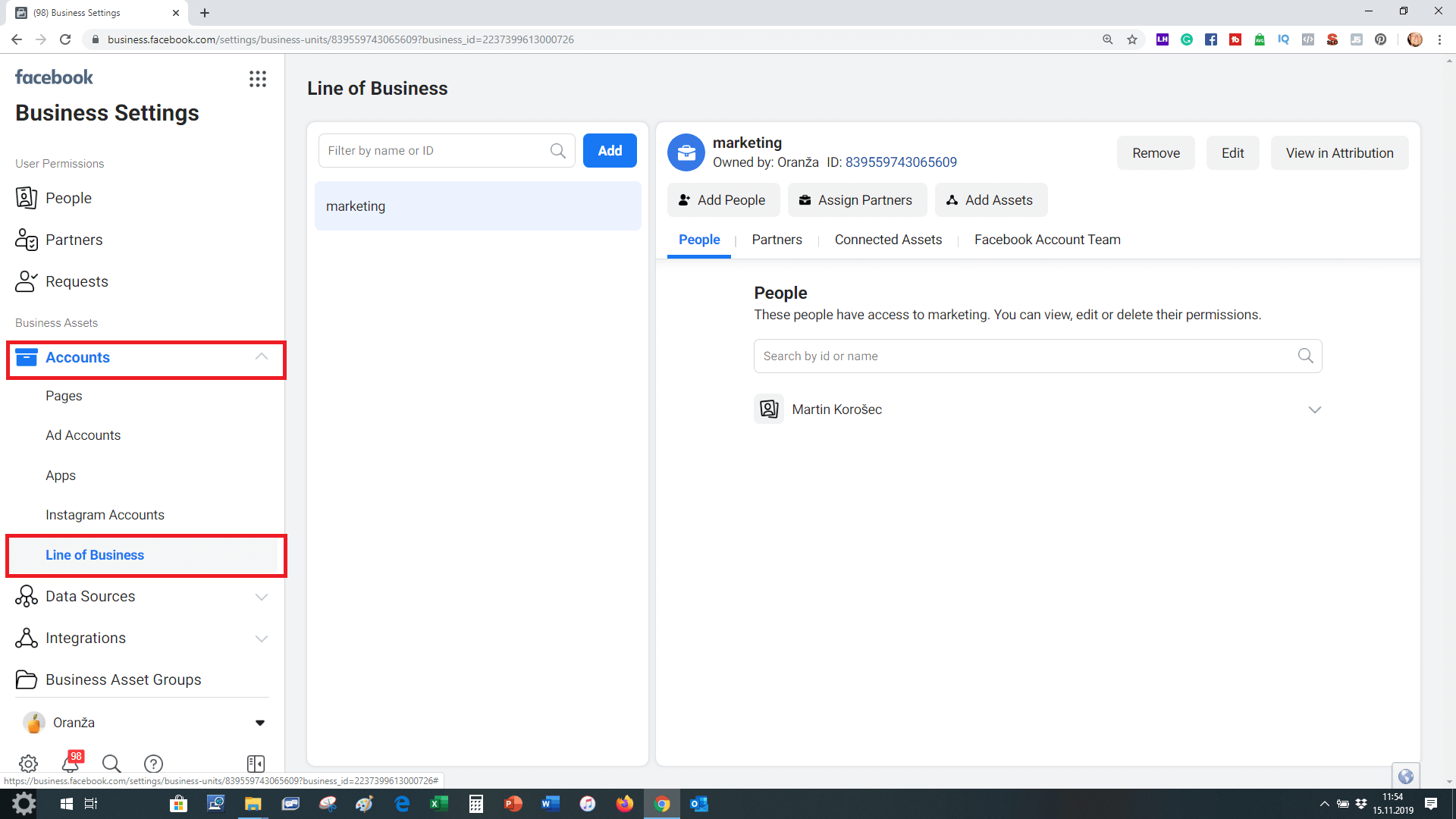Click the globe icon at bottom right
The image size is (1456, 819).
[x=1405, y=776]
